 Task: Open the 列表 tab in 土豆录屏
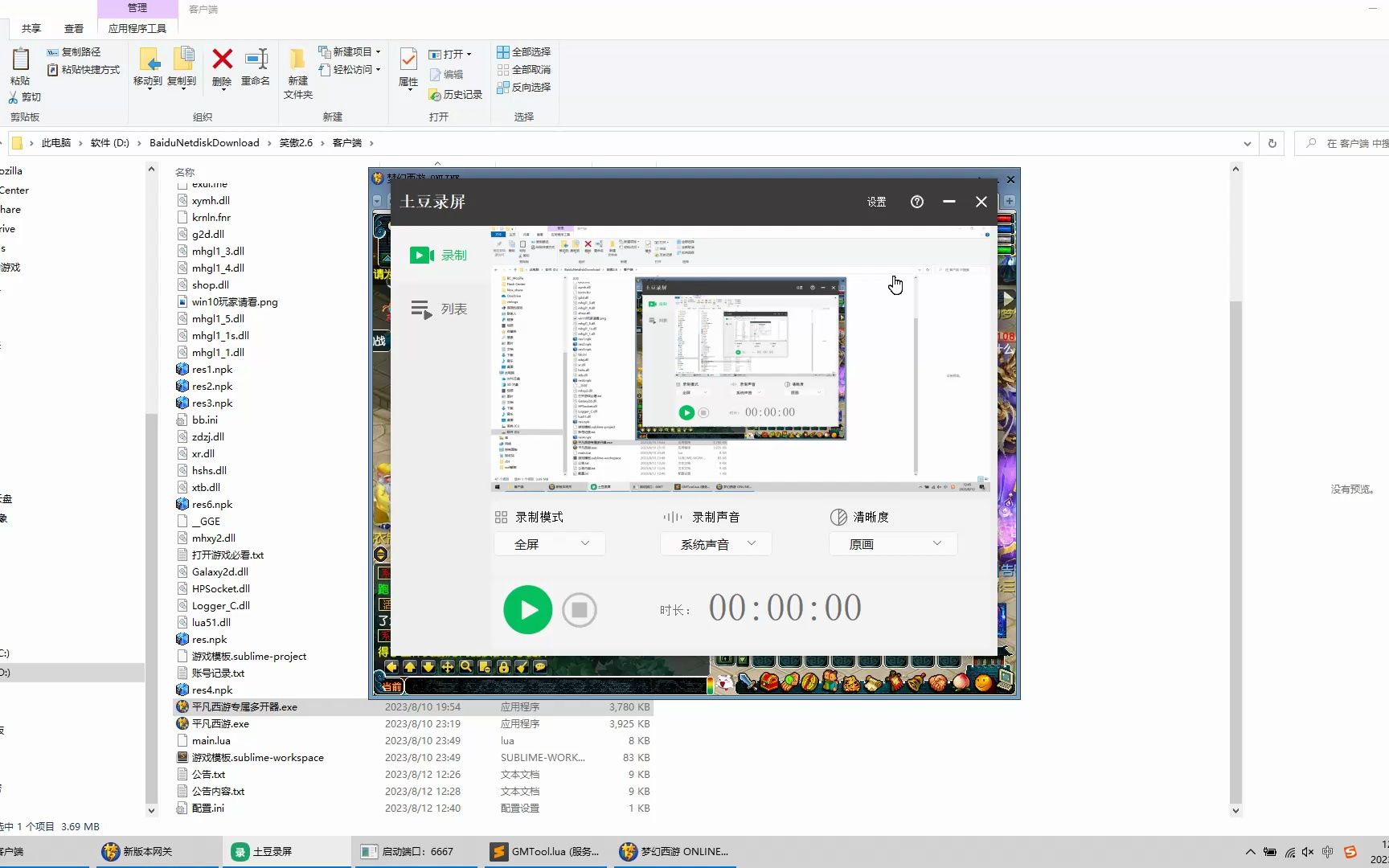click(x=438, y=309)
